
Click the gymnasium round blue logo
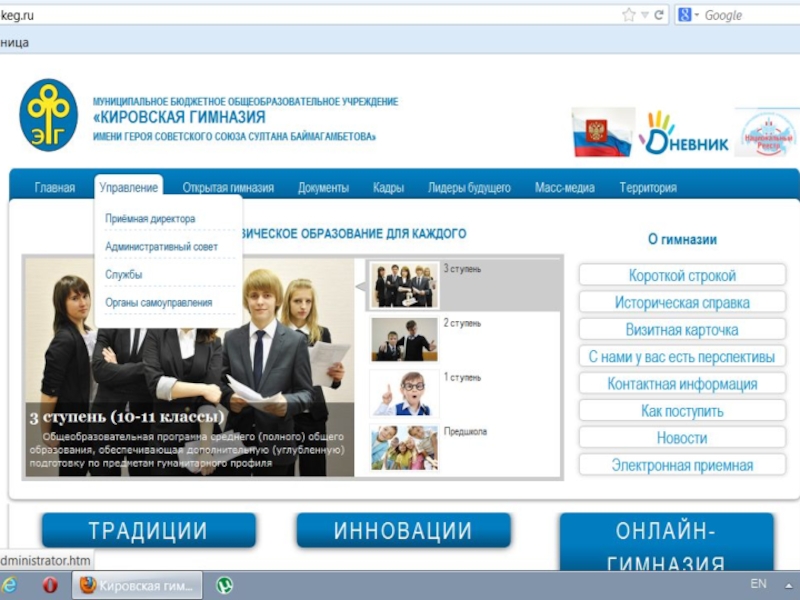coord(48,115)
